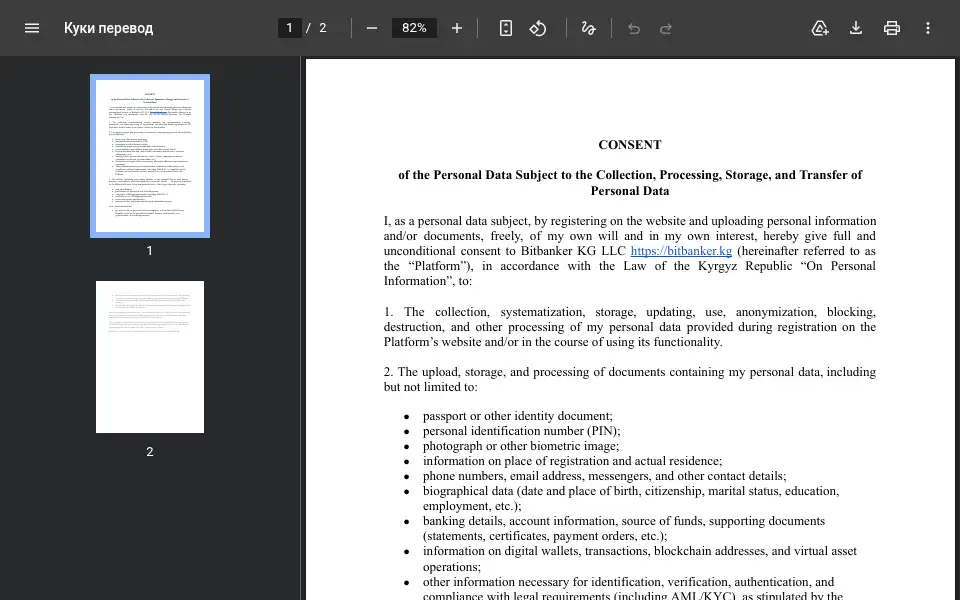
Task: Click the 'phone numbers, email address' bullet
Action: pos(604,476)
